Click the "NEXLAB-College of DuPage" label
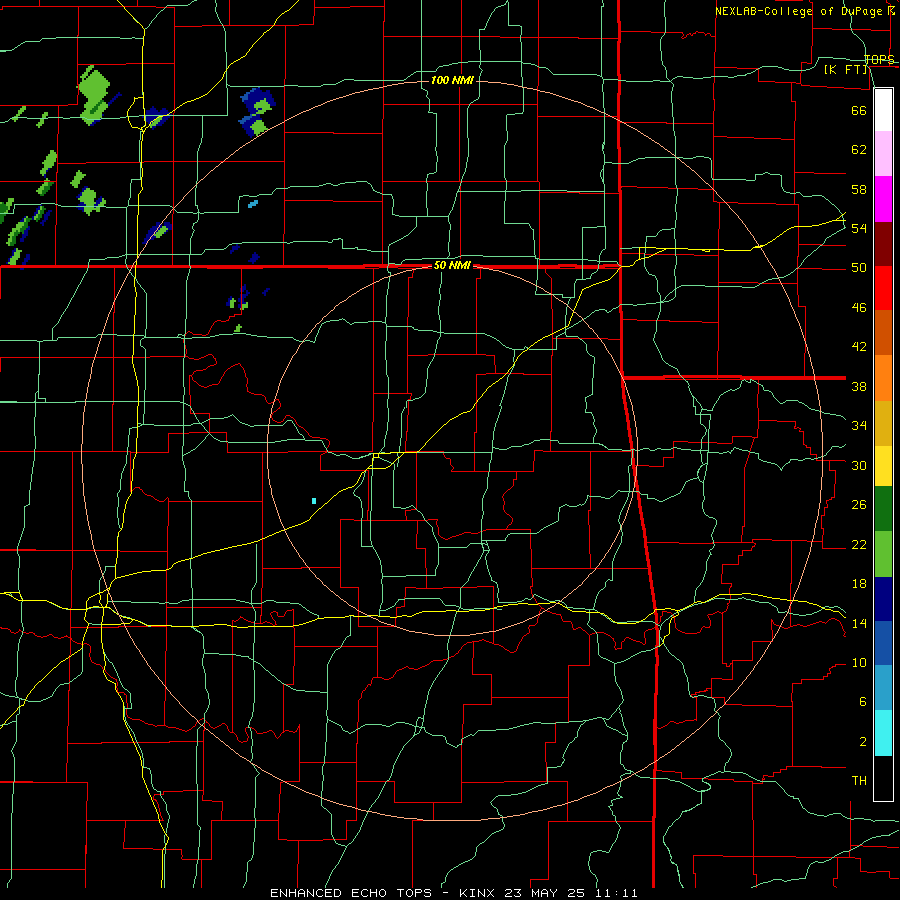The image size is (900, 900). click(800, 11)
